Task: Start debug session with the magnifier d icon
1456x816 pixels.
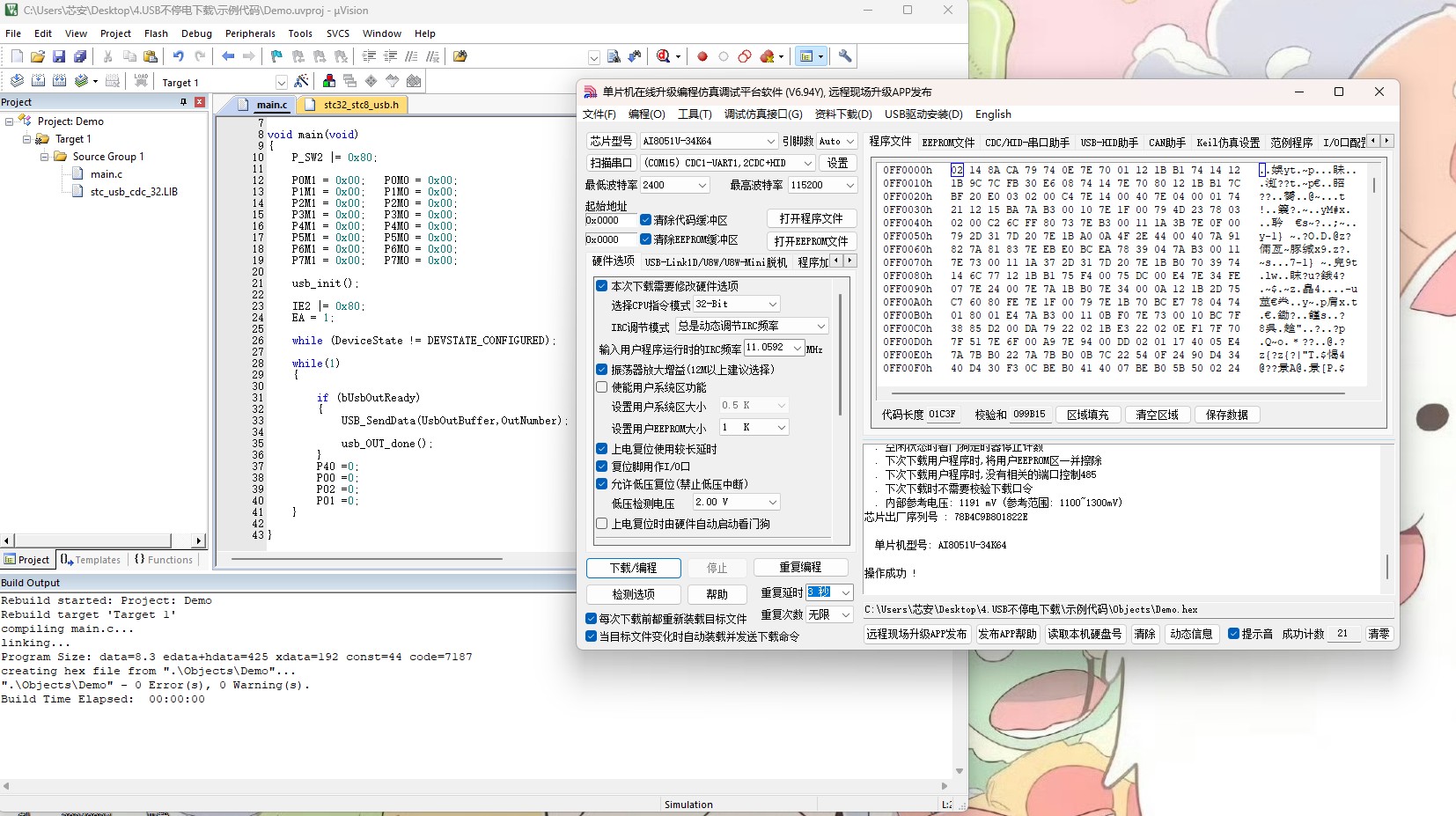Action: (664, 56)
